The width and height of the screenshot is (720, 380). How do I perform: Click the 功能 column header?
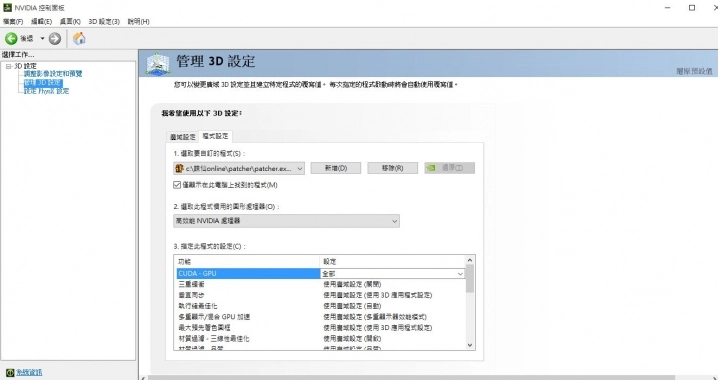247,262
